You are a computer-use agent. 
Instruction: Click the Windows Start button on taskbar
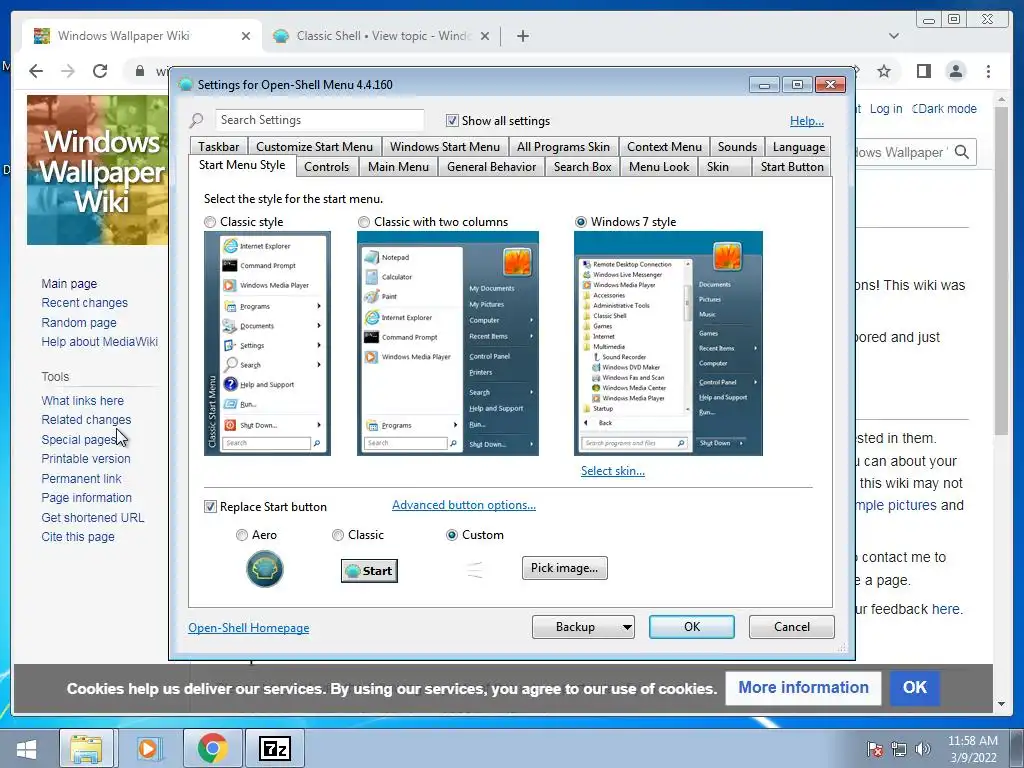(26, 748)
